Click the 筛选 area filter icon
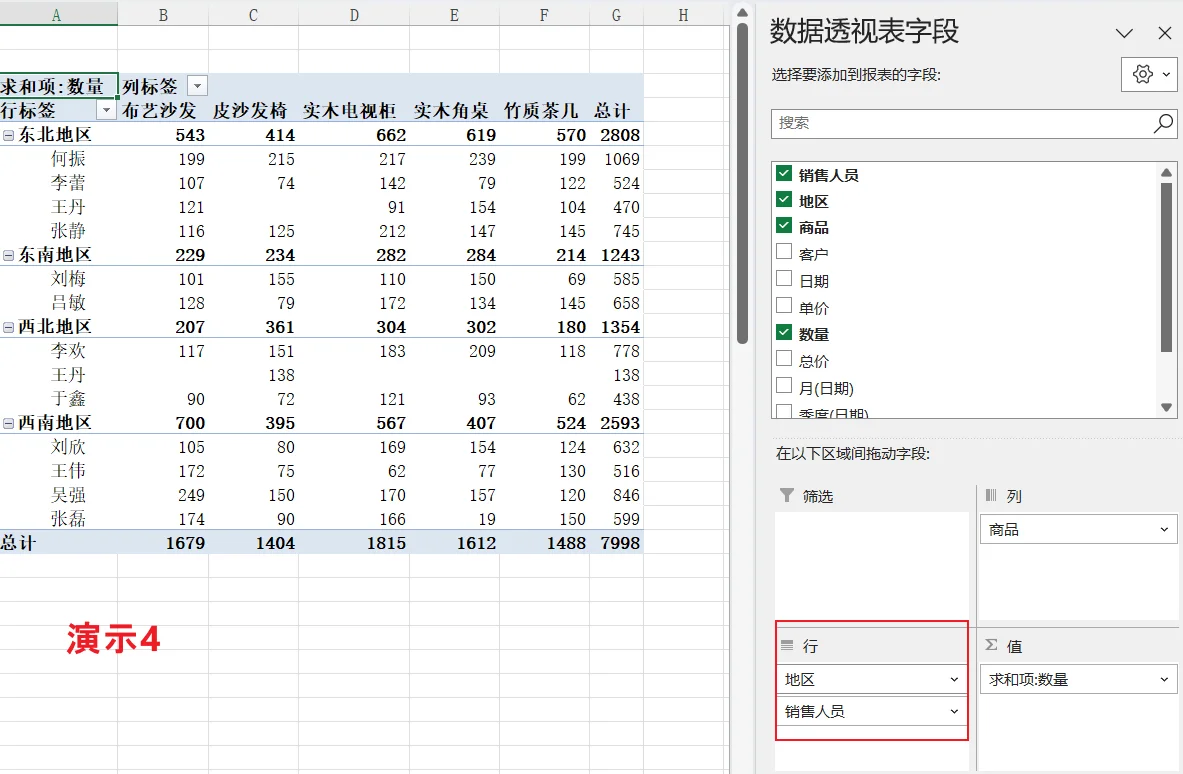The height and width of the screenshot is (774, 1183). tap(786, 496)
